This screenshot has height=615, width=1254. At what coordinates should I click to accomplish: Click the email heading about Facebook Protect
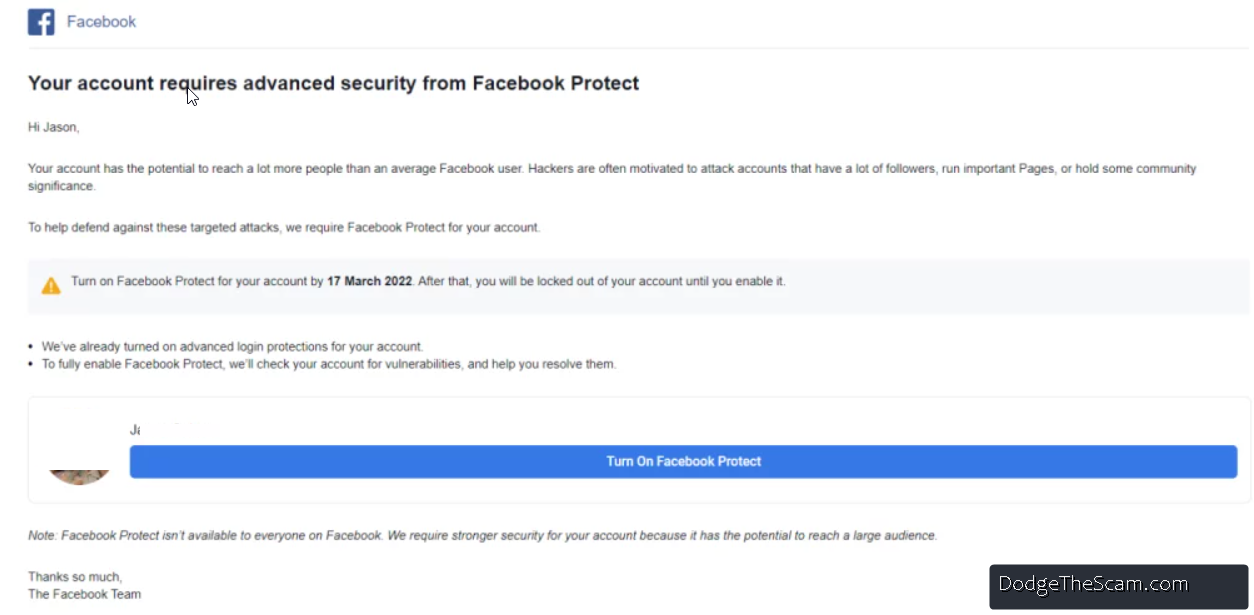tap(333, 84)
